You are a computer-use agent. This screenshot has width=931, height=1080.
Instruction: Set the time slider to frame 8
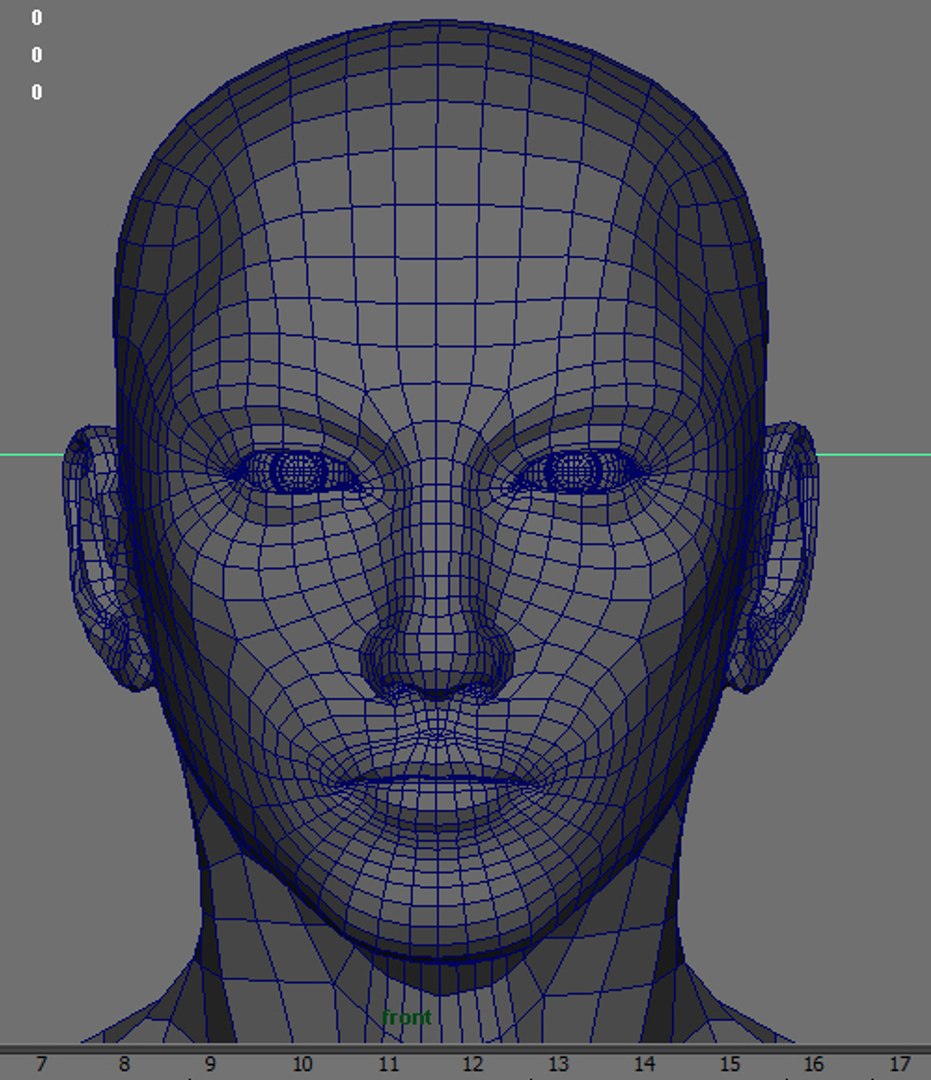[124, 1064]
